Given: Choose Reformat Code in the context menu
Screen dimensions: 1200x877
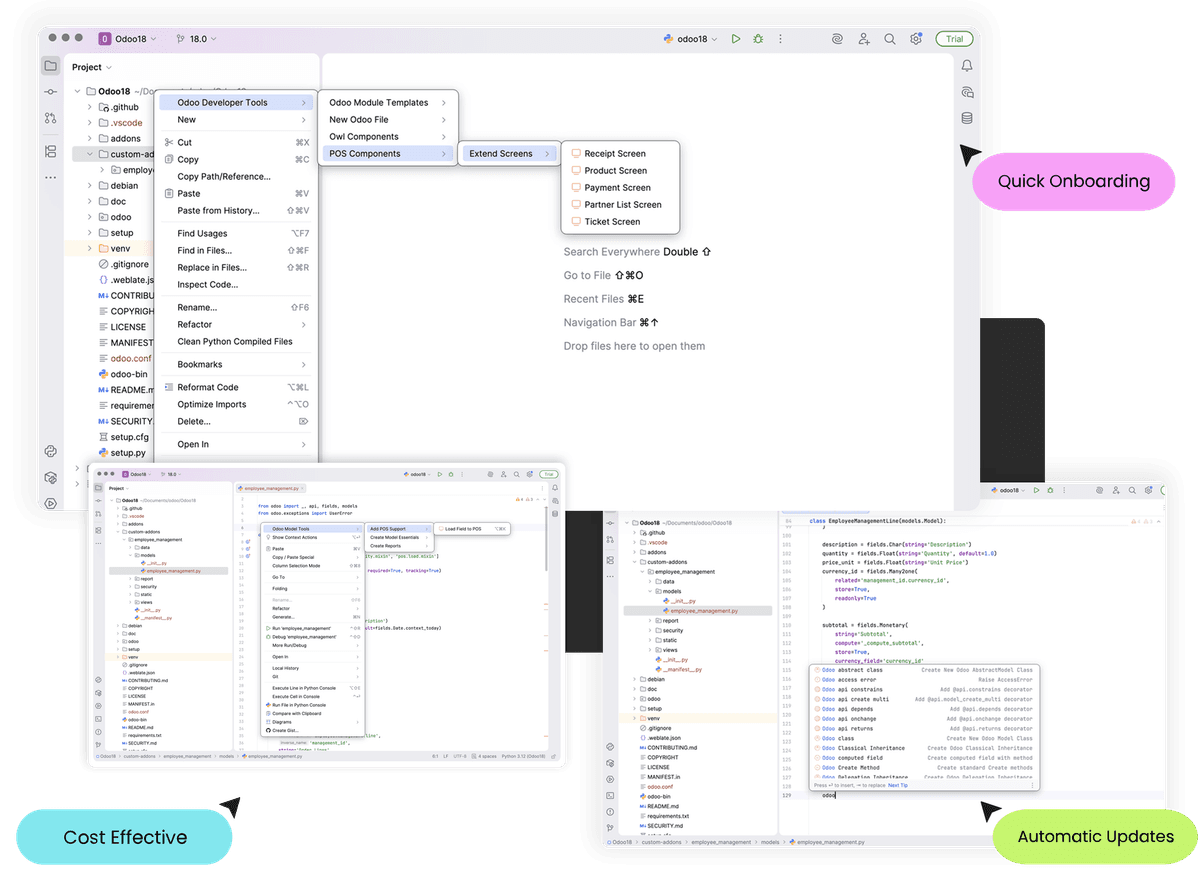Looking at the screenshot, I should pyautogui.click(x=208, y=387).
